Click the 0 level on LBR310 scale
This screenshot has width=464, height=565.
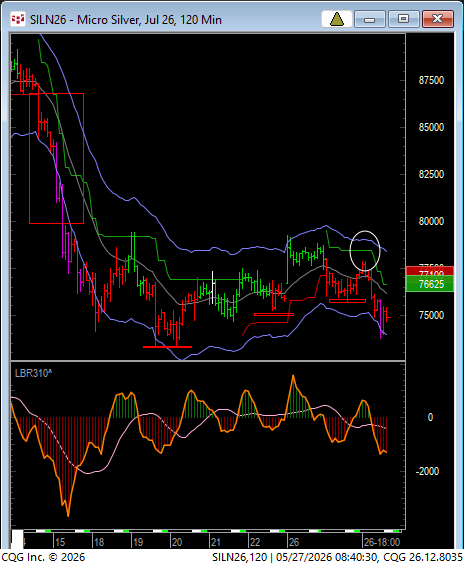[x=430, y=417]
